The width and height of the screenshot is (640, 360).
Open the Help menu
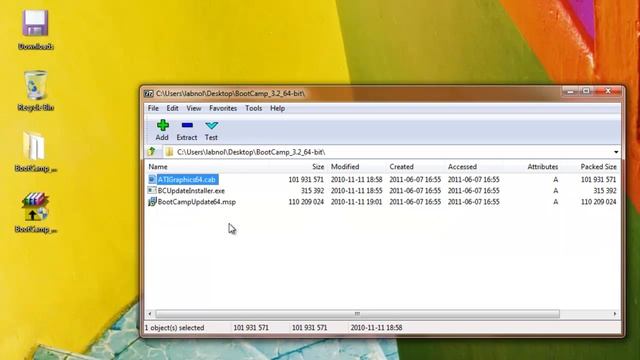pyautogui.click(x=278, y=108)
